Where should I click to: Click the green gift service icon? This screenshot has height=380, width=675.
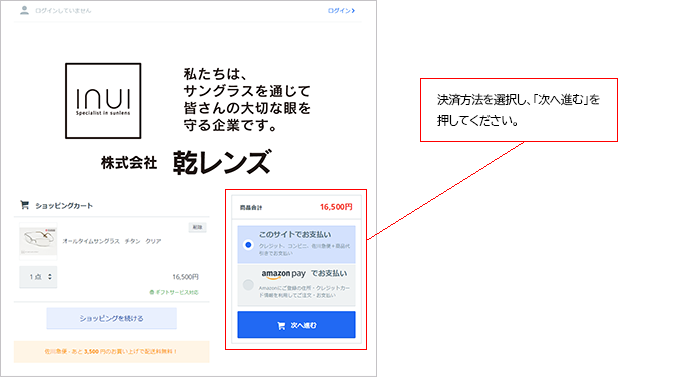coord(152,292)
